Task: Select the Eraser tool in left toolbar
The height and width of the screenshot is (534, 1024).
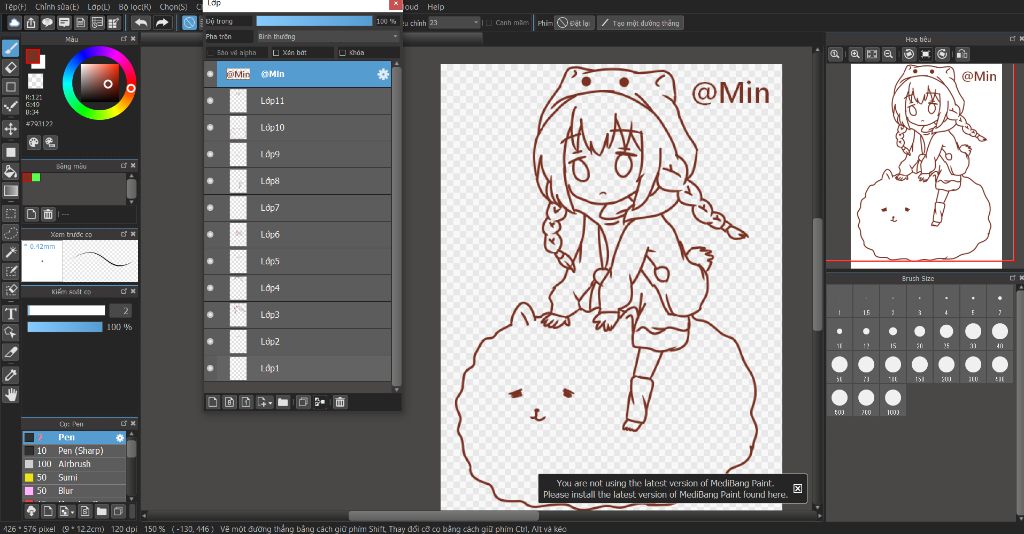Action: (x=10, y=67)
